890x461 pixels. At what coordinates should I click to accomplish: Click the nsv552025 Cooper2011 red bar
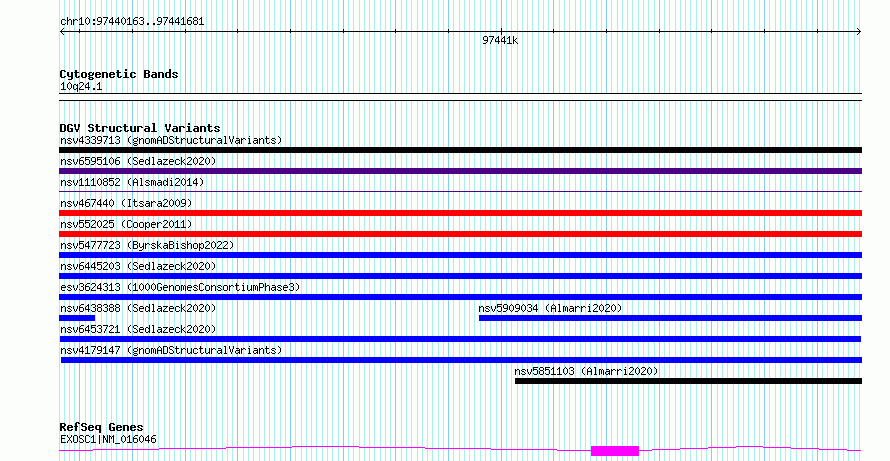pos(460,234)
